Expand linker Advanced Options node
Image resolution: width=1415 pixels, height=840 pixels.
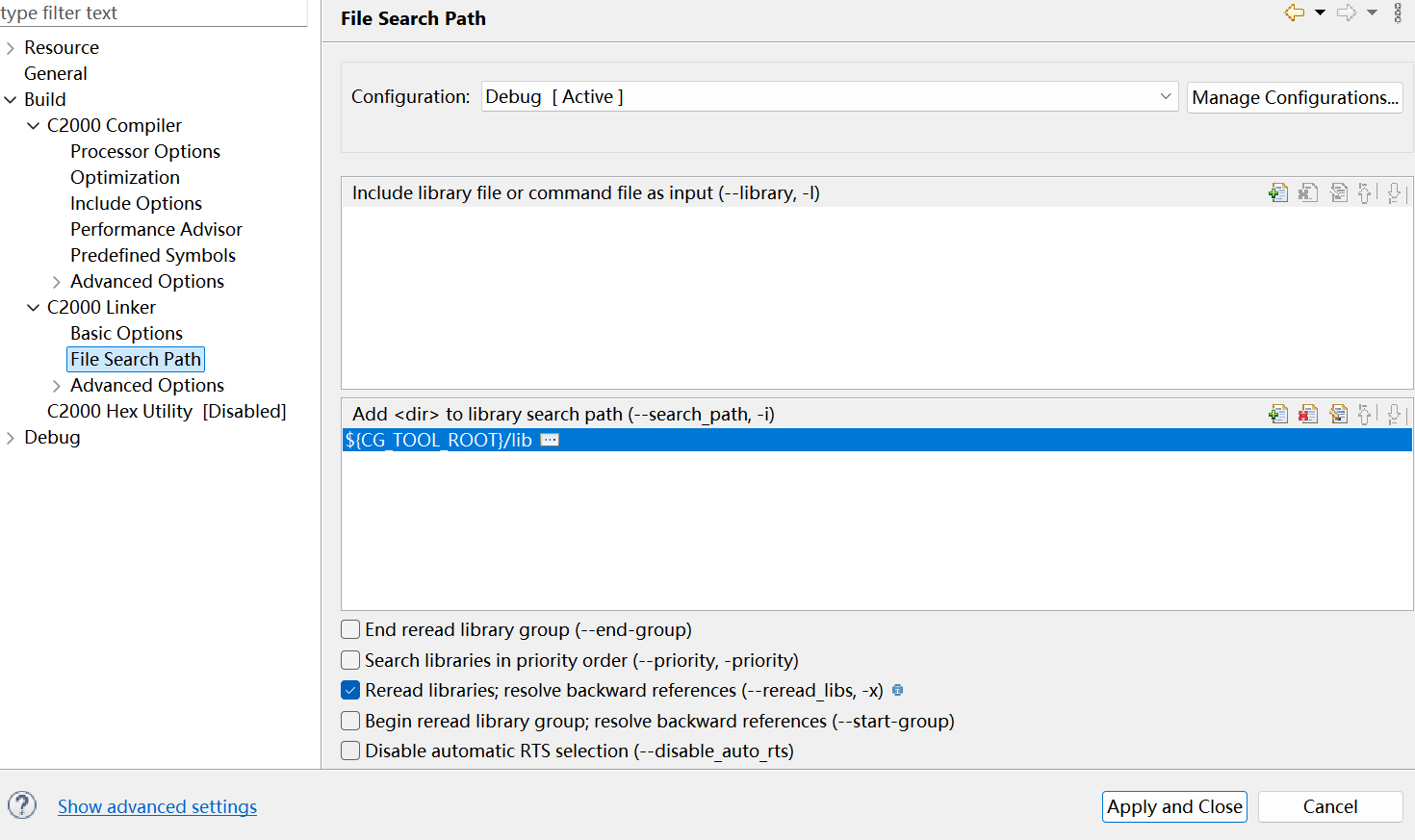point(57,385)
